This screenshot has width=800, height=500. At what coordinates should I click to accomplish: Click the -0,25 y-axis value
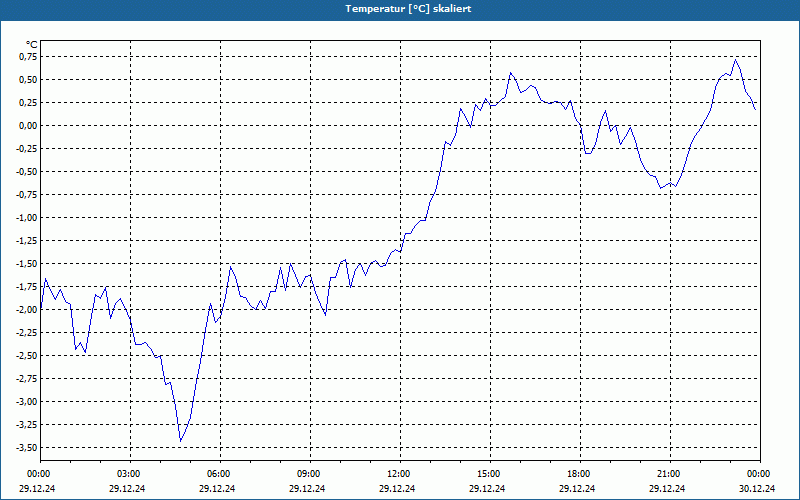pos(28,148)
